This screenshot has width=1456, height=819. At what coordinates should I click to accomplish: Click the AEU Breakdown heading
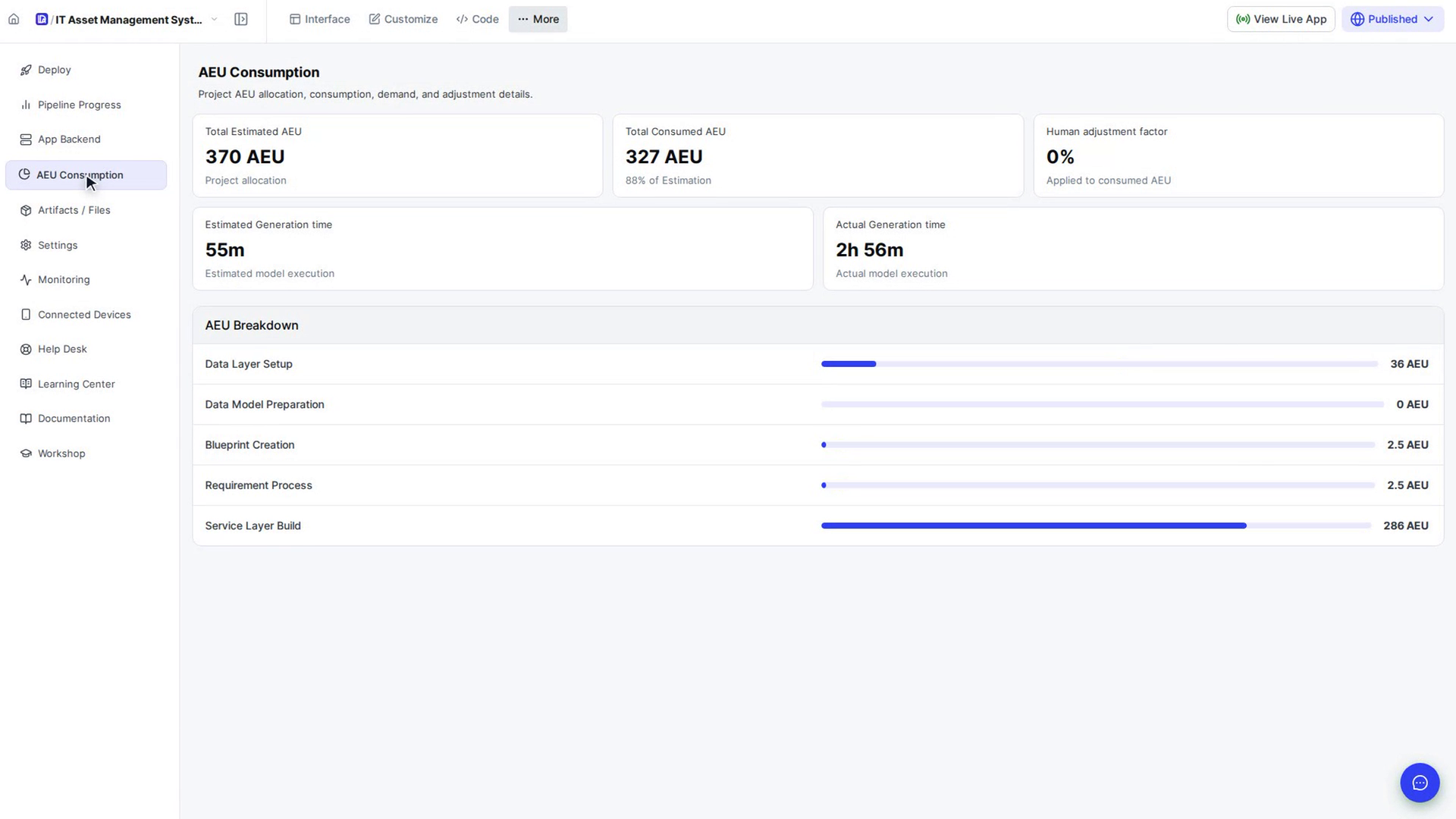[x=252, y=325]
